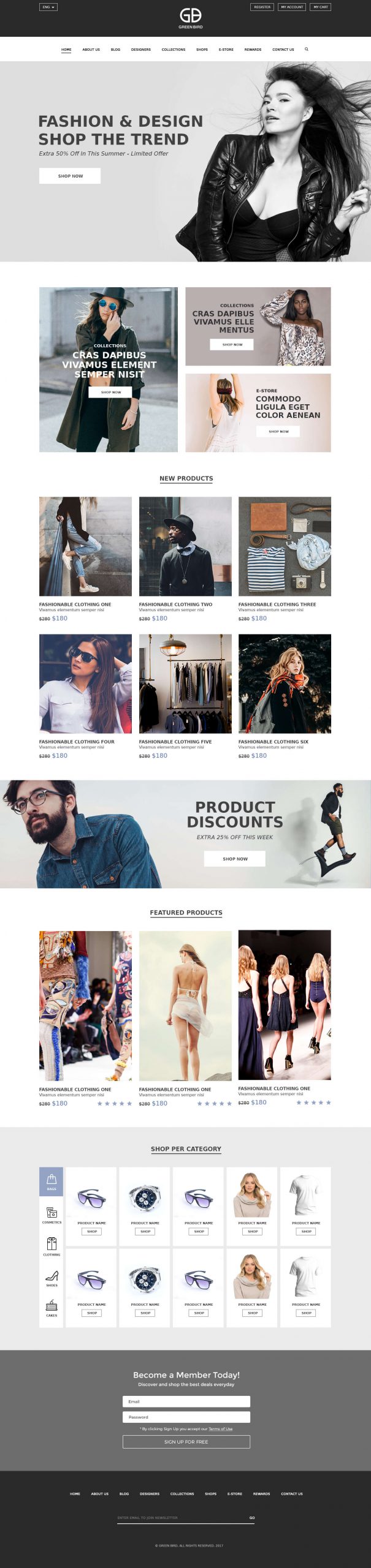Image resolution: width=371 pixels, height=1568 pixels.
Task: Open E-Store in top navigation menu
Action: point(226,50)
